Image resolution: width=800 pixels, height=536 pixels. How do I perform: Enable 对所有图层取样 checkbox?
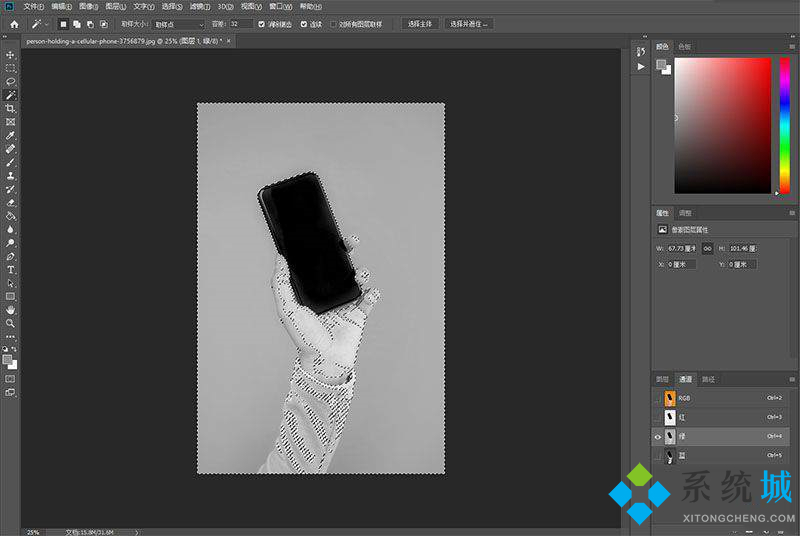[x=334, y=23]
